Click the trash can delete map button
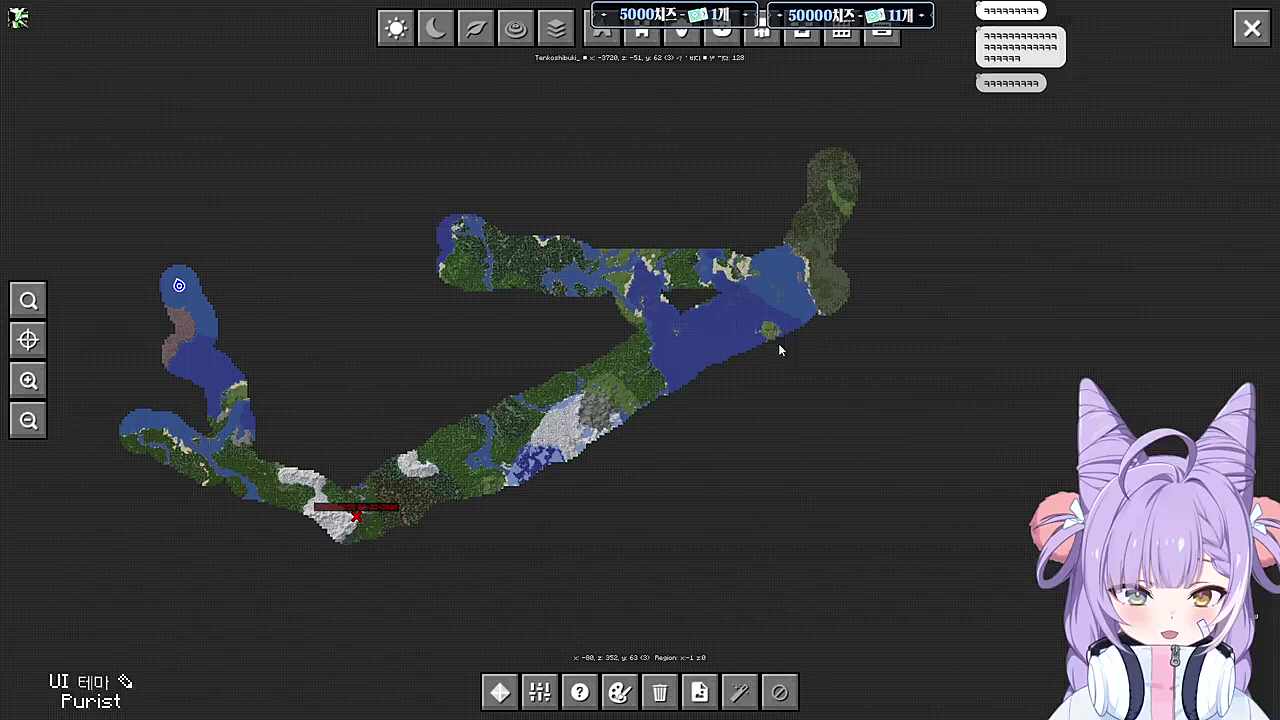The image size is (1280, 720). tap(660, 692)
